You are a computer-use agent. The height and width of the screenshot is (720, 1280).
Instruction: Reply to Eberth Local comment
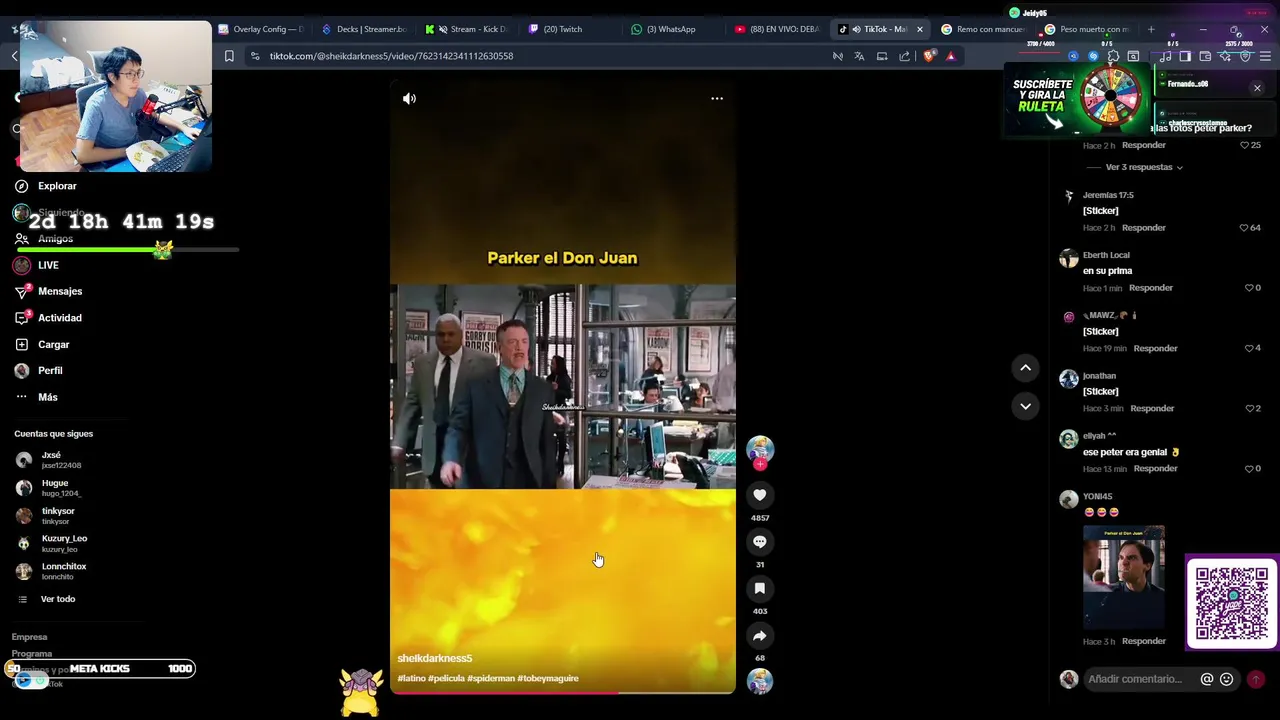point(1151,288)
